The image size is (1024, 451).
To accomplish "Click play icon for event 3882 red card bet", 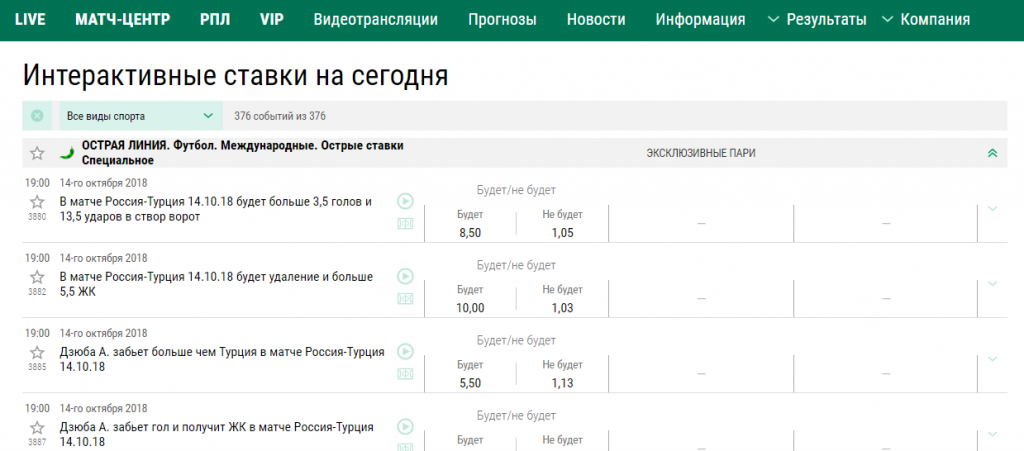I will (405, 276).
